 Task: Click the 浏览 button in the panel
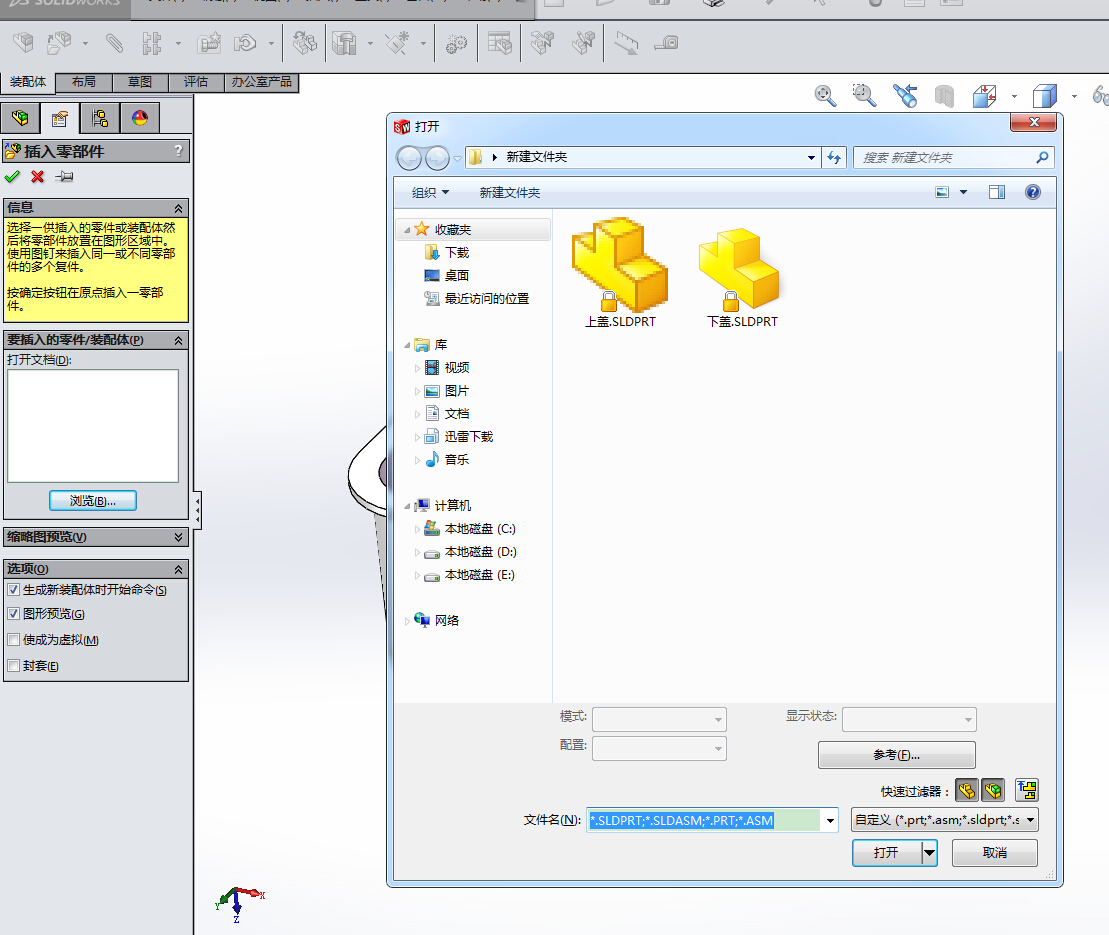point(92,500)
